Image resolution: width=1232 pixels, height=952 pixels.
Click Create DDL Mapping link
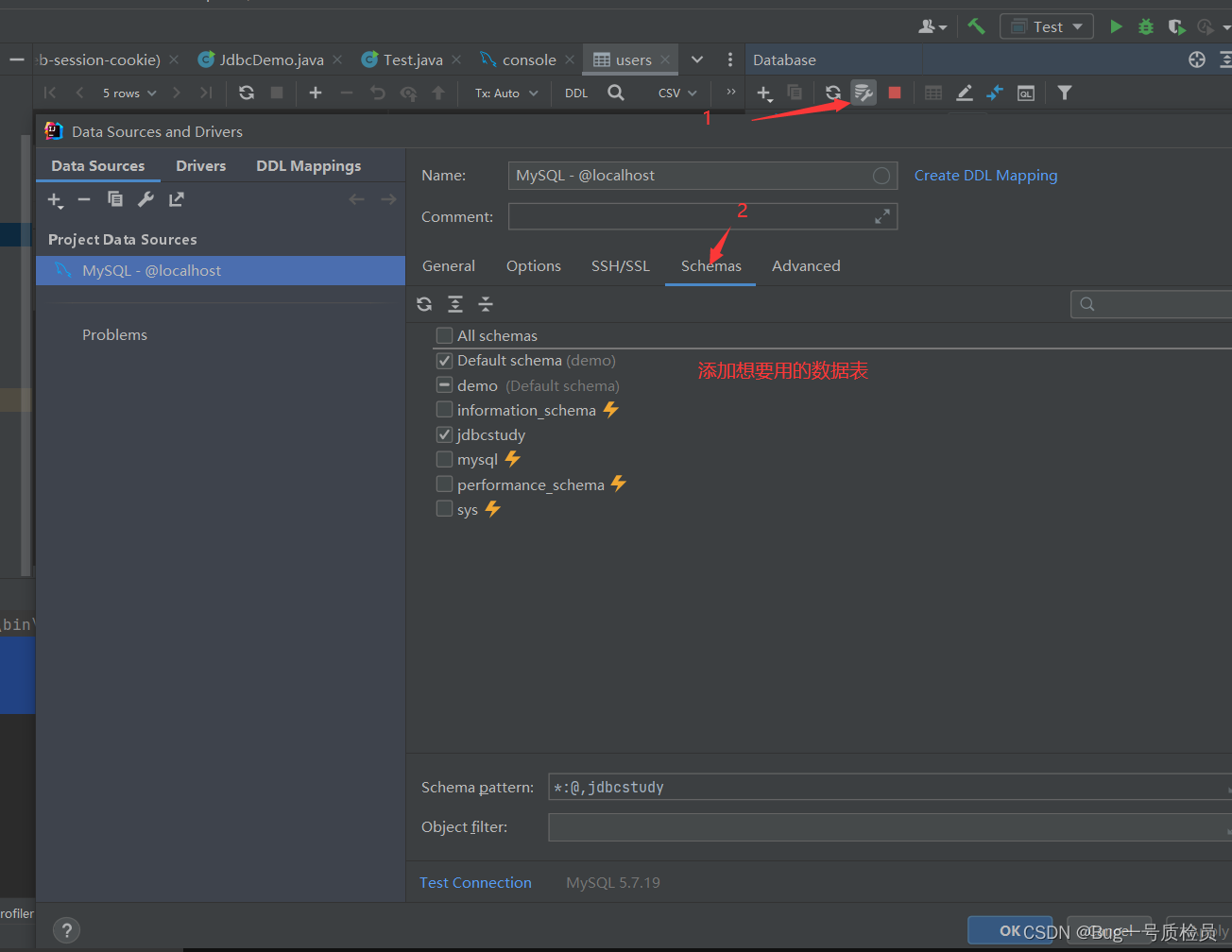[x=985, y=176]
